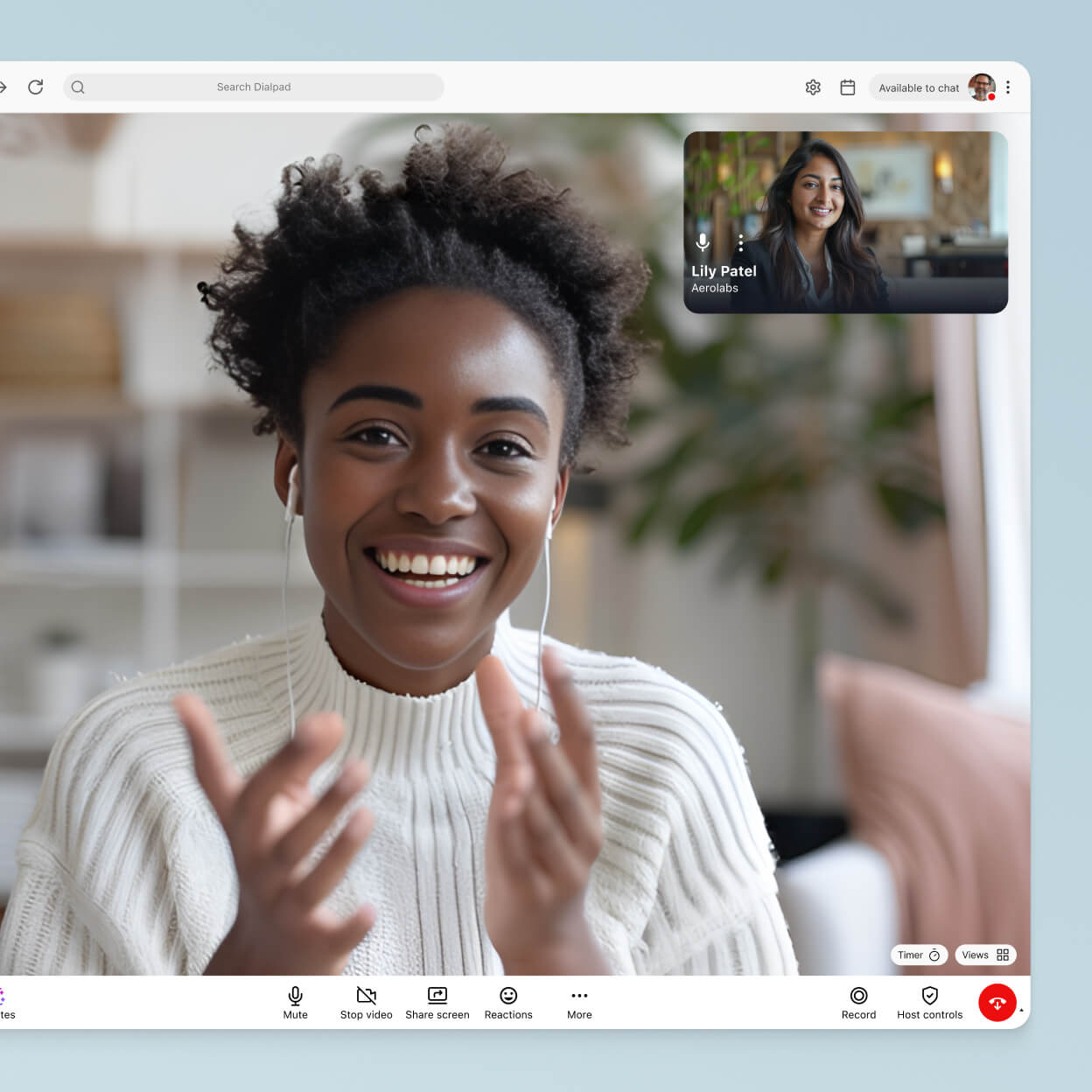Open options on Lily Patel's video tile

pyautogui.click(x=740, y=242)
